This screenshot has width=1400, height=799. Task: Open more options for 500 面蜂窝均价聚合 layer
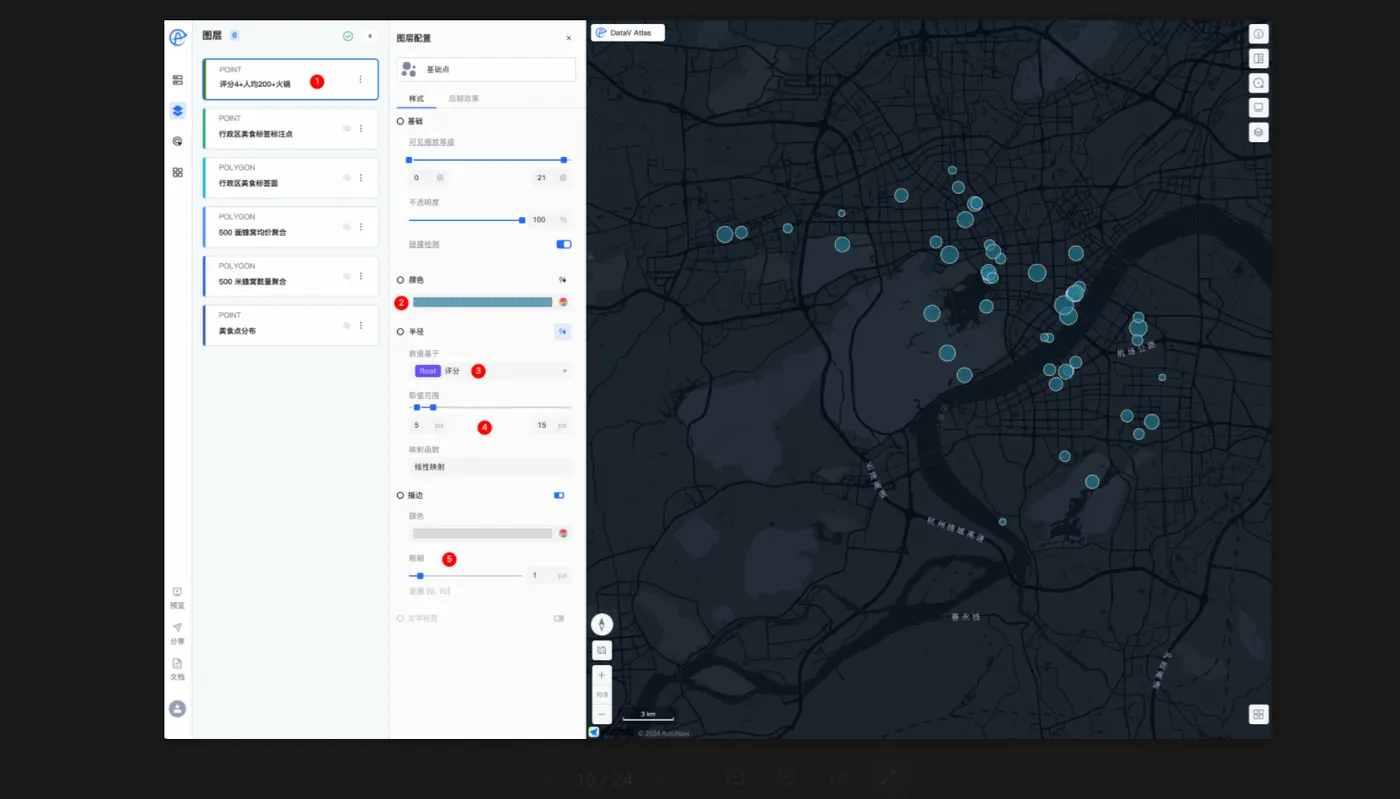pos(361,227)
